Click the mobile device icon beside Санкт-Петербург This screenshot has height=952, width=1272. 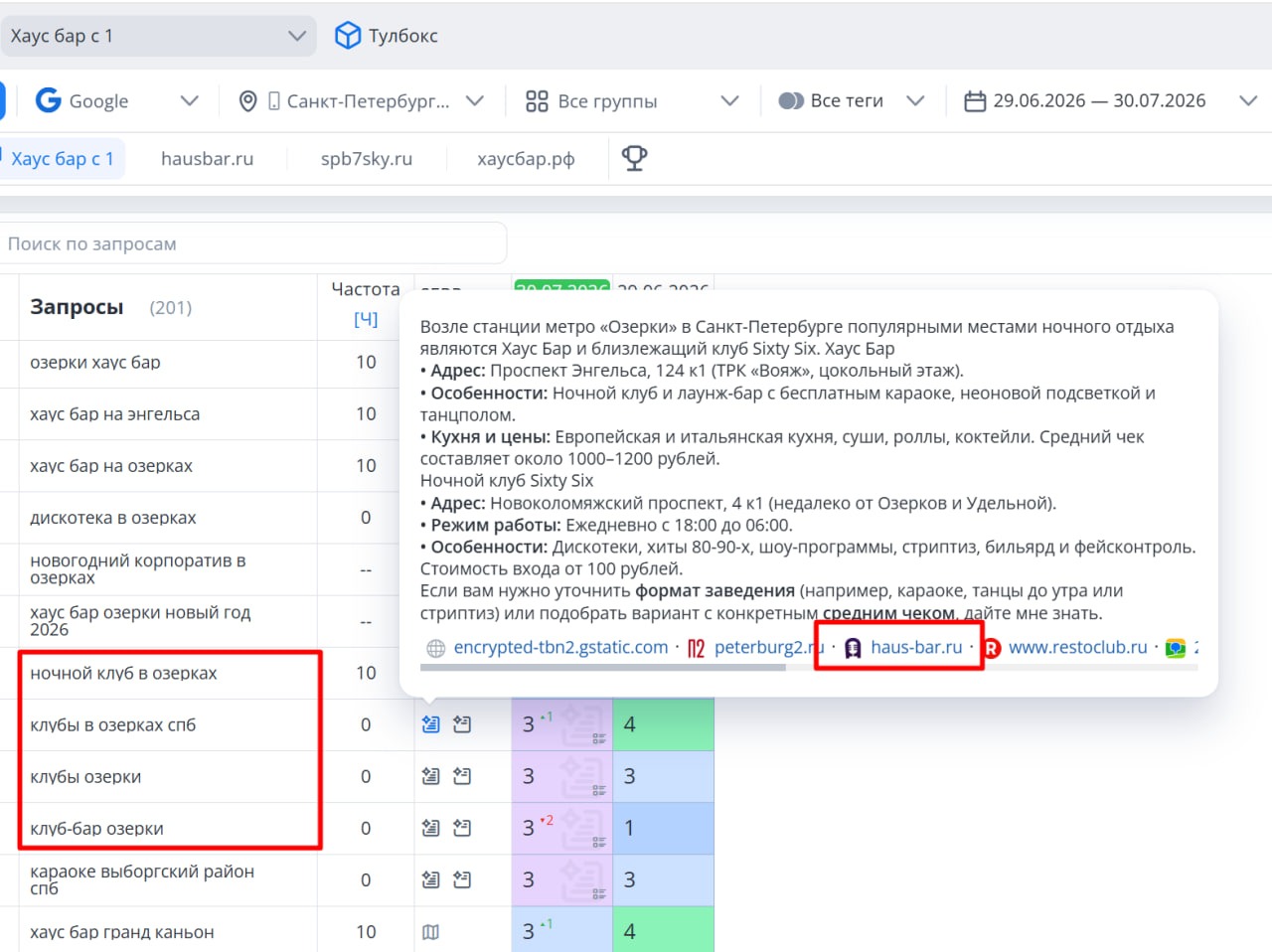pyautogui.click(x=273, y=101)
